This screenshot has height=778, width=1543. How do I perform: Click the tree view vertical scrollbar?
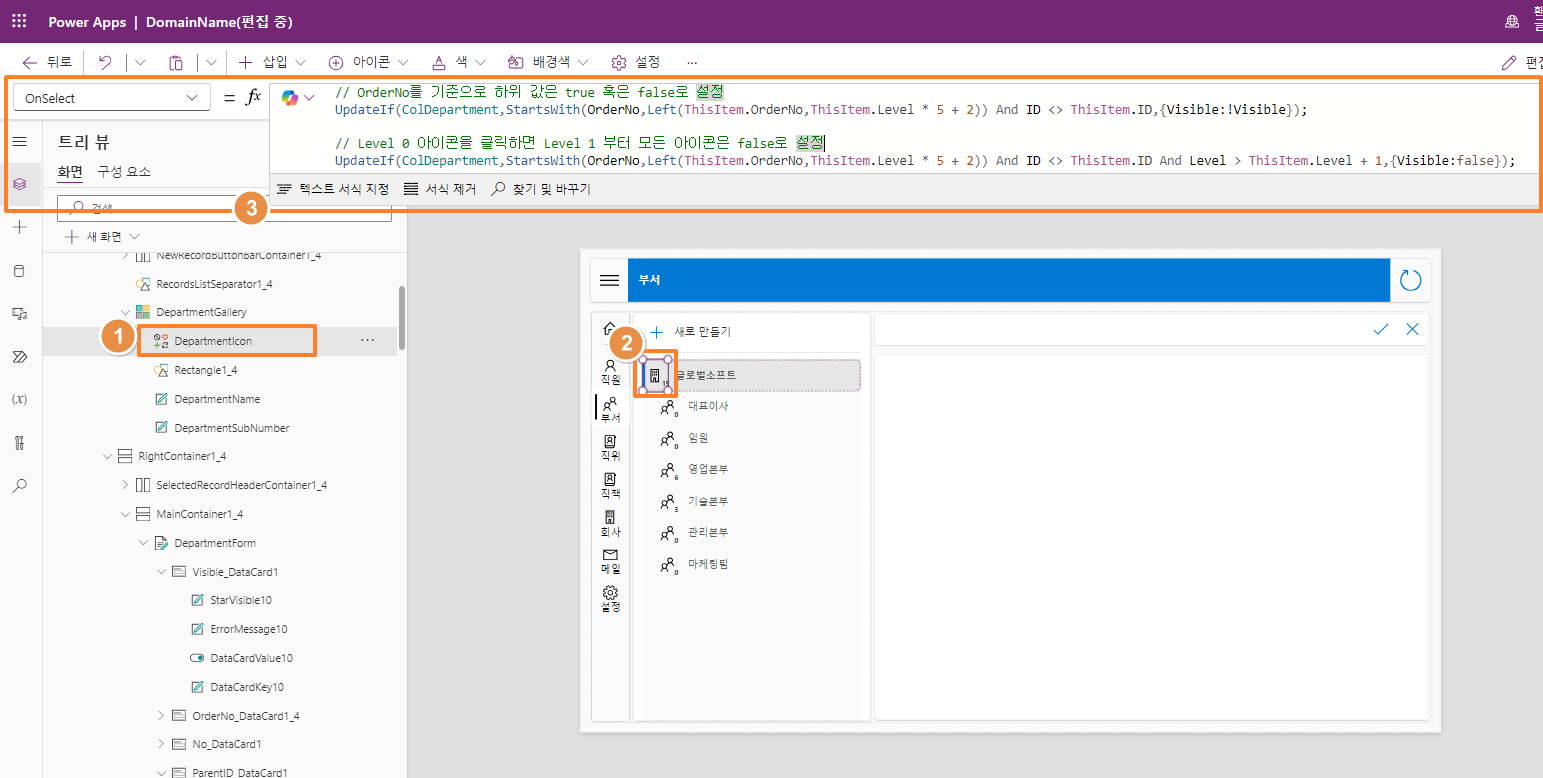coord(402,318)
